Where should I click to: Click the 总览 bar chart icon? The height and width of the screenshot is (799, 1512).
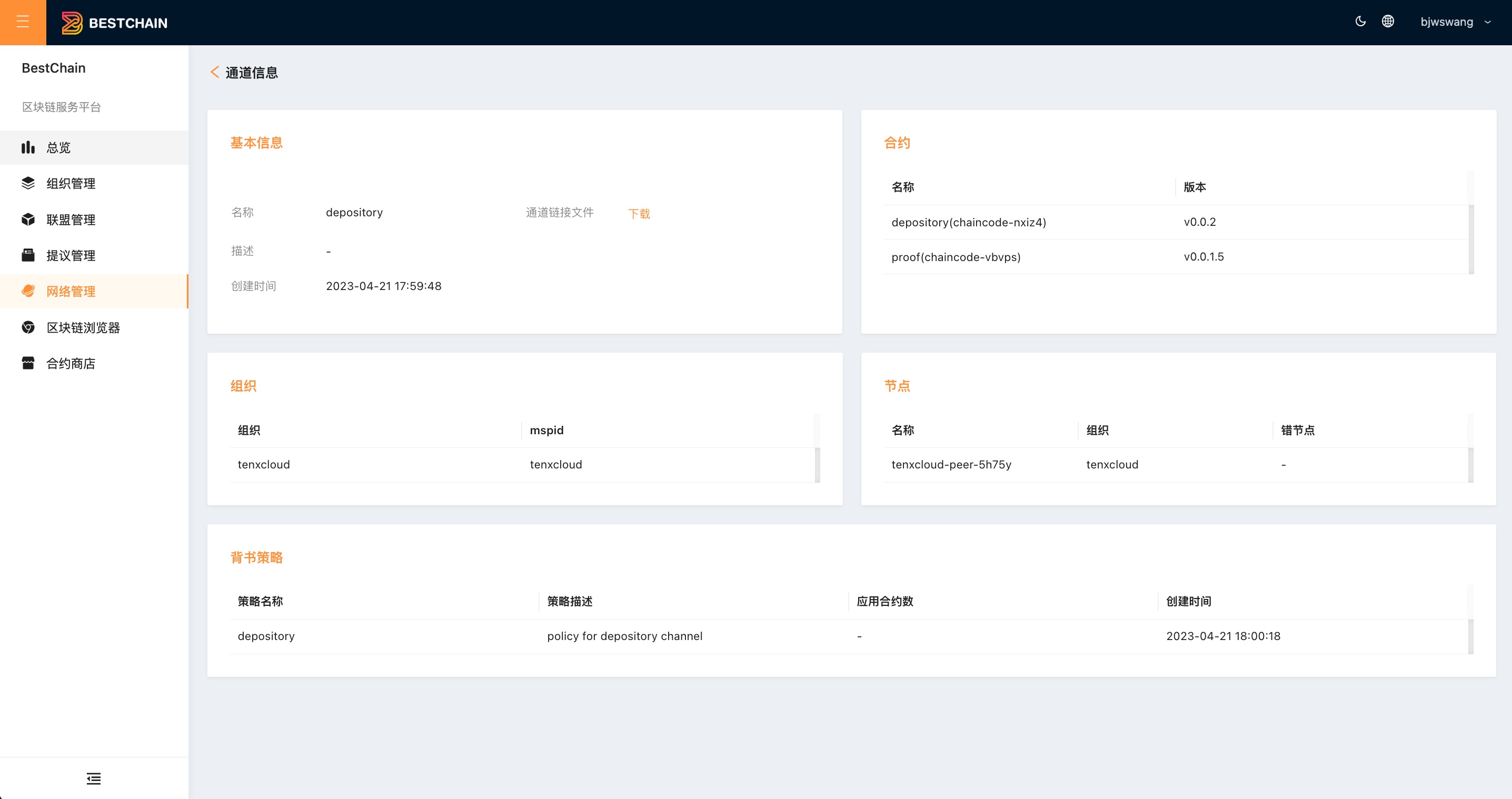pos(28,147)
